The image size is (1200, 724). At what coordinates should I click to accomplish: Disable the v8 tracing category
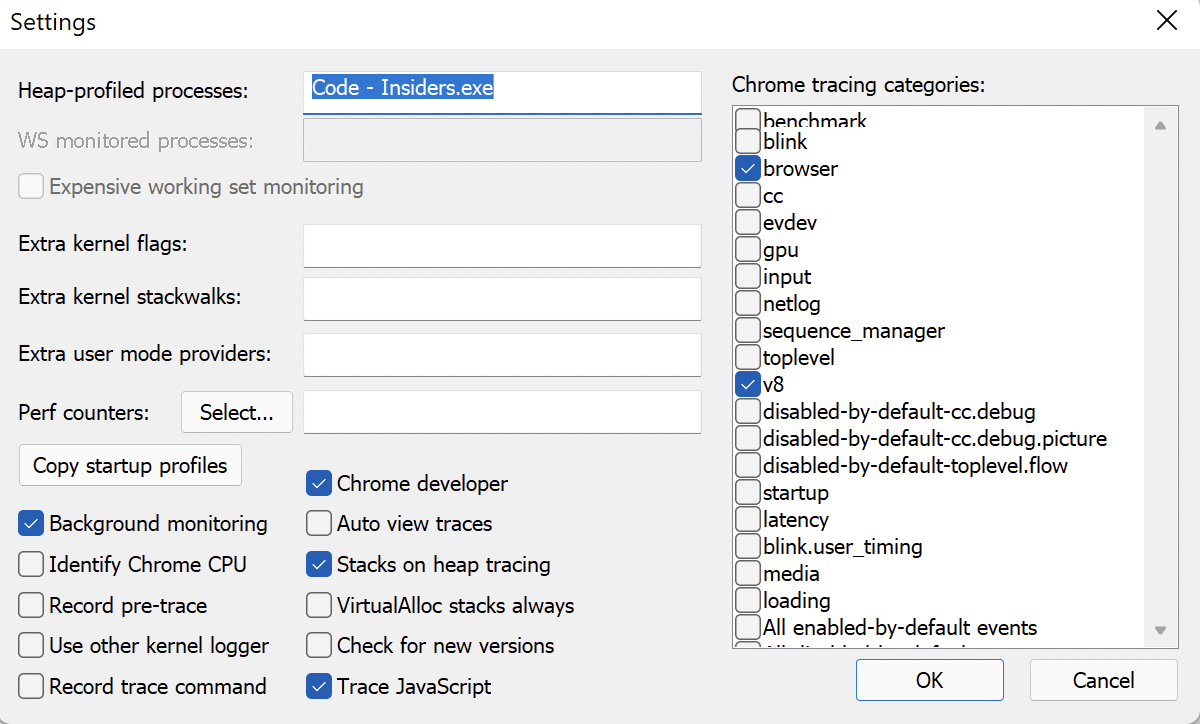pyautogui.click(x=747, y=384)
